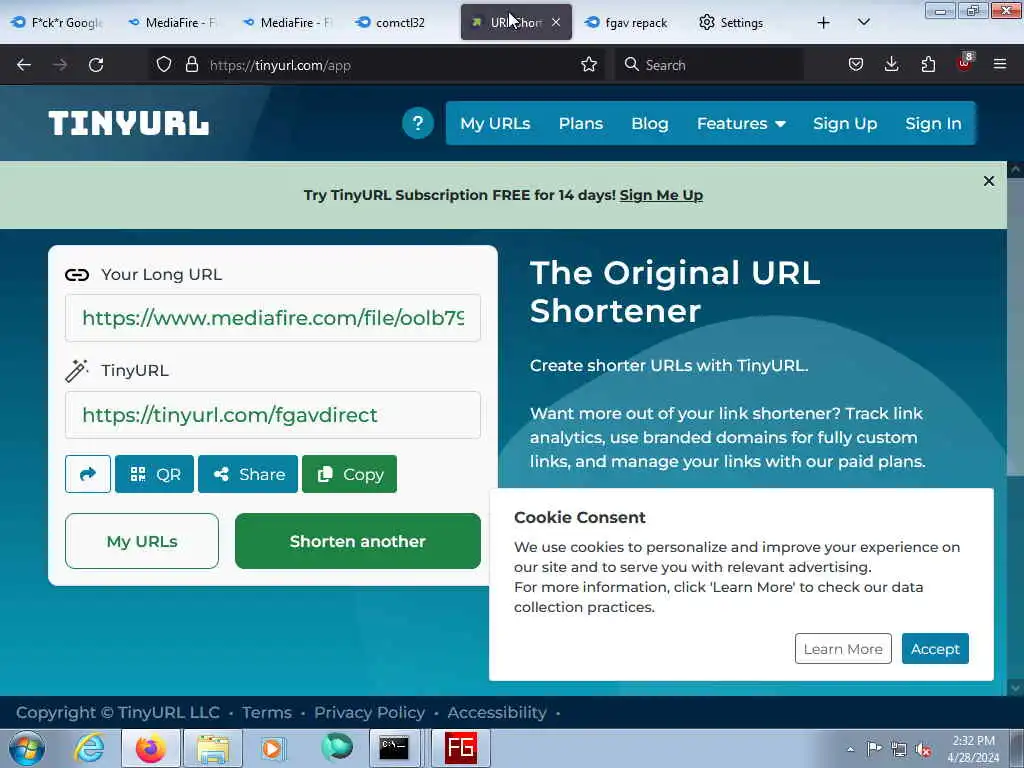Dismiss the subscription banner with X
The height and width of the screenshot is (768, 1024).
[989, 181]
